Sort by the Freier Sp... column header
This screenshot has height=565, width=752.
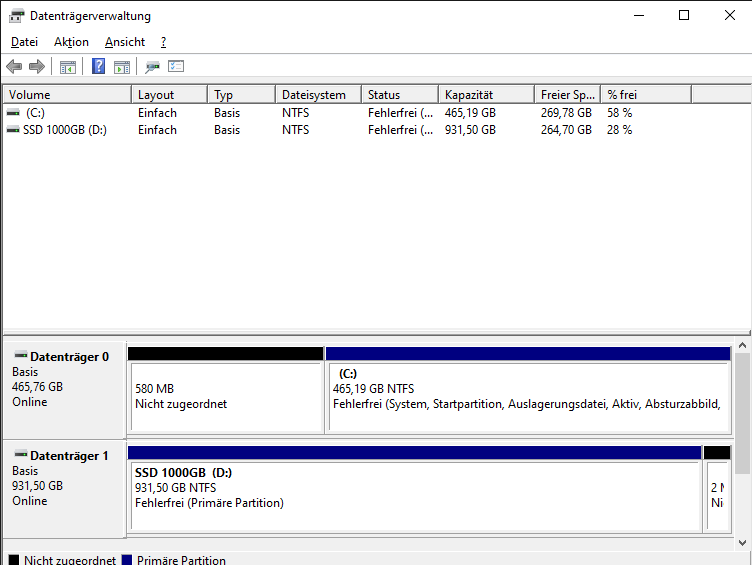(x=568, y=94)
